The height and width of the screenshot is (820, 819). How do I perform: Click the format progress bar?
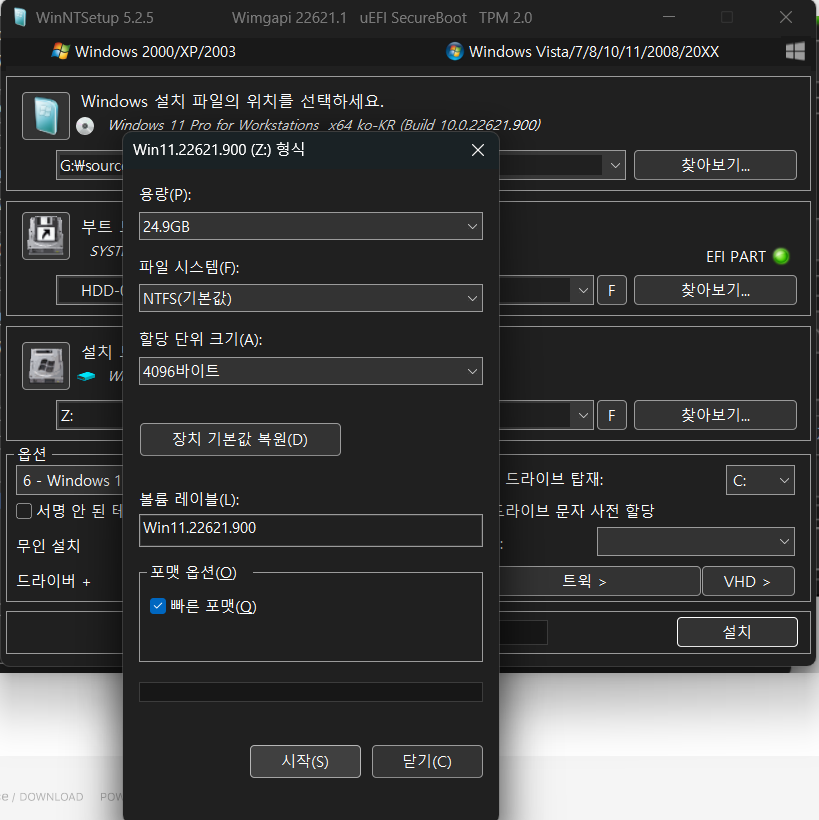pyautogui.click(x=311, y=692)
